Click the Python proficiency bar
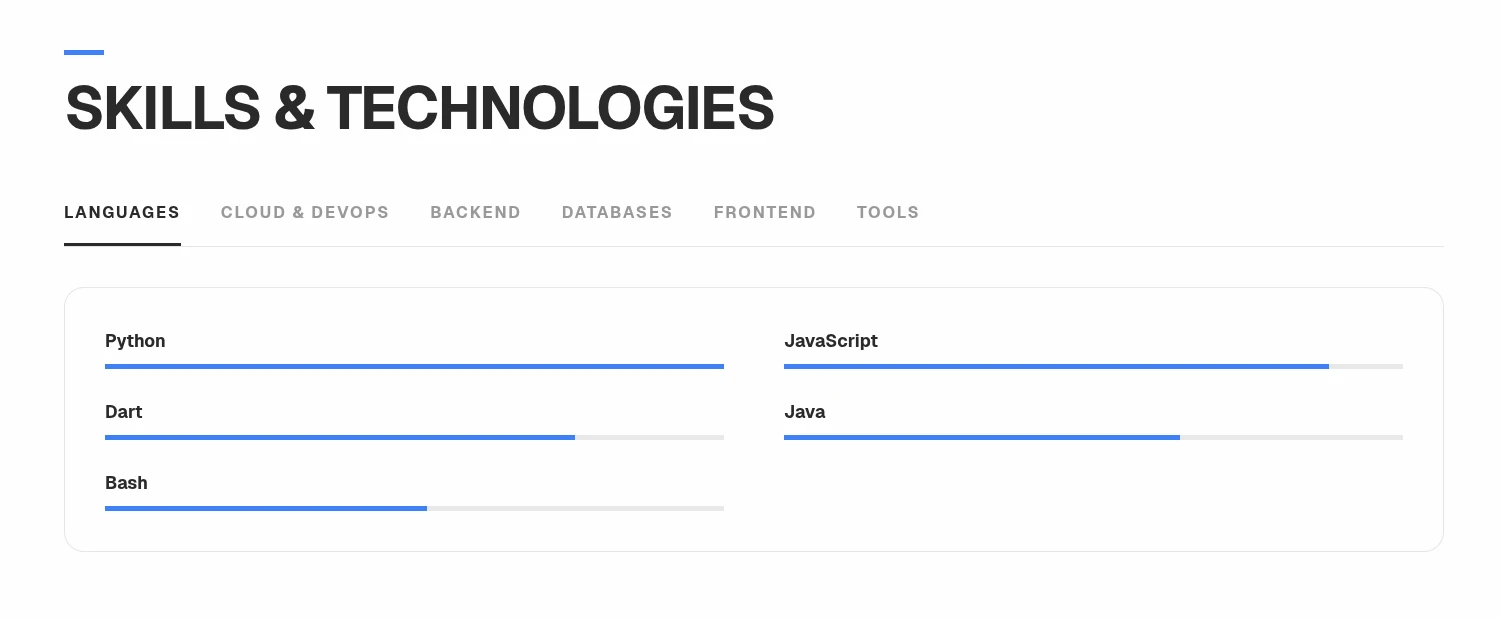 pos(414,367)
